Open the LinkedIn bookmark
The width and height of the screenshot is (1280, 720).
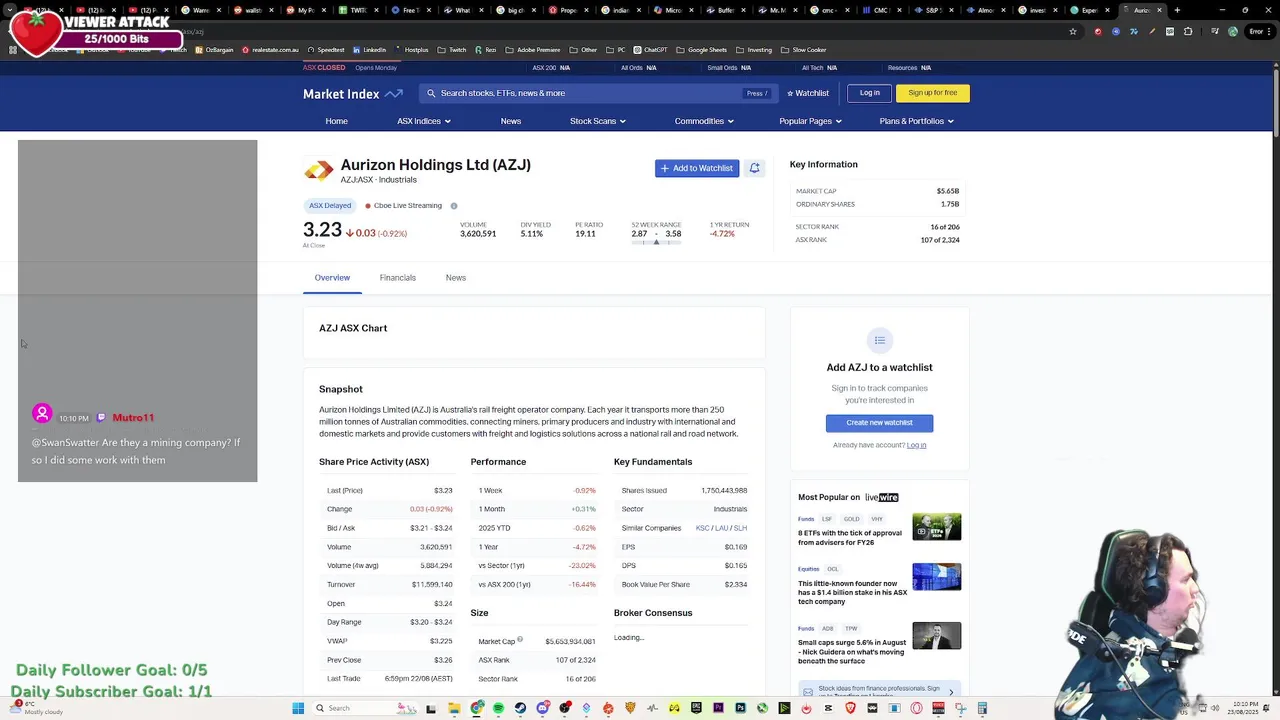pos(370,50)
